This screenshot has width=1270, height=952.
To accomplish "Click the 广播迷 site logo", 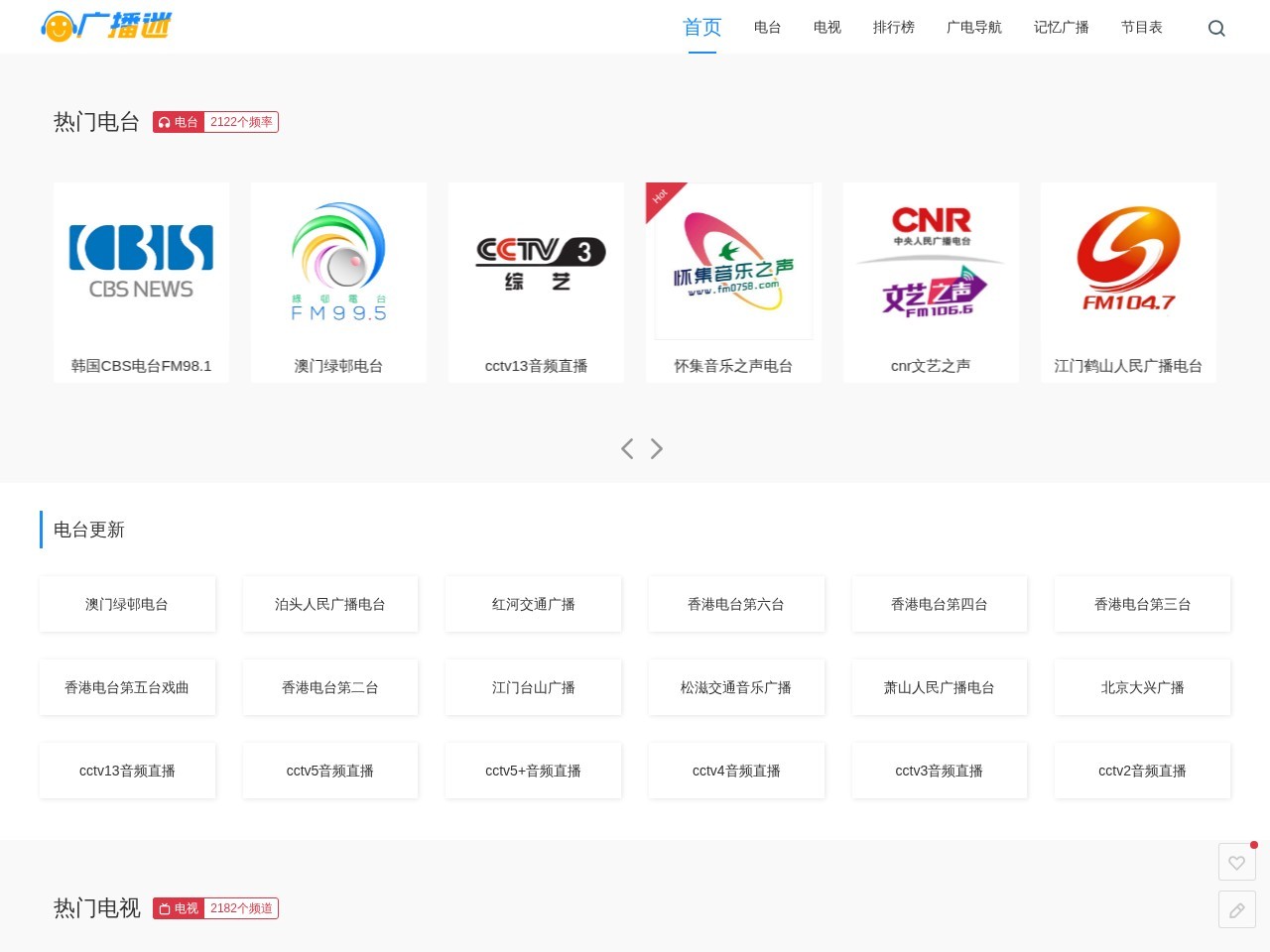I will 106,27.
